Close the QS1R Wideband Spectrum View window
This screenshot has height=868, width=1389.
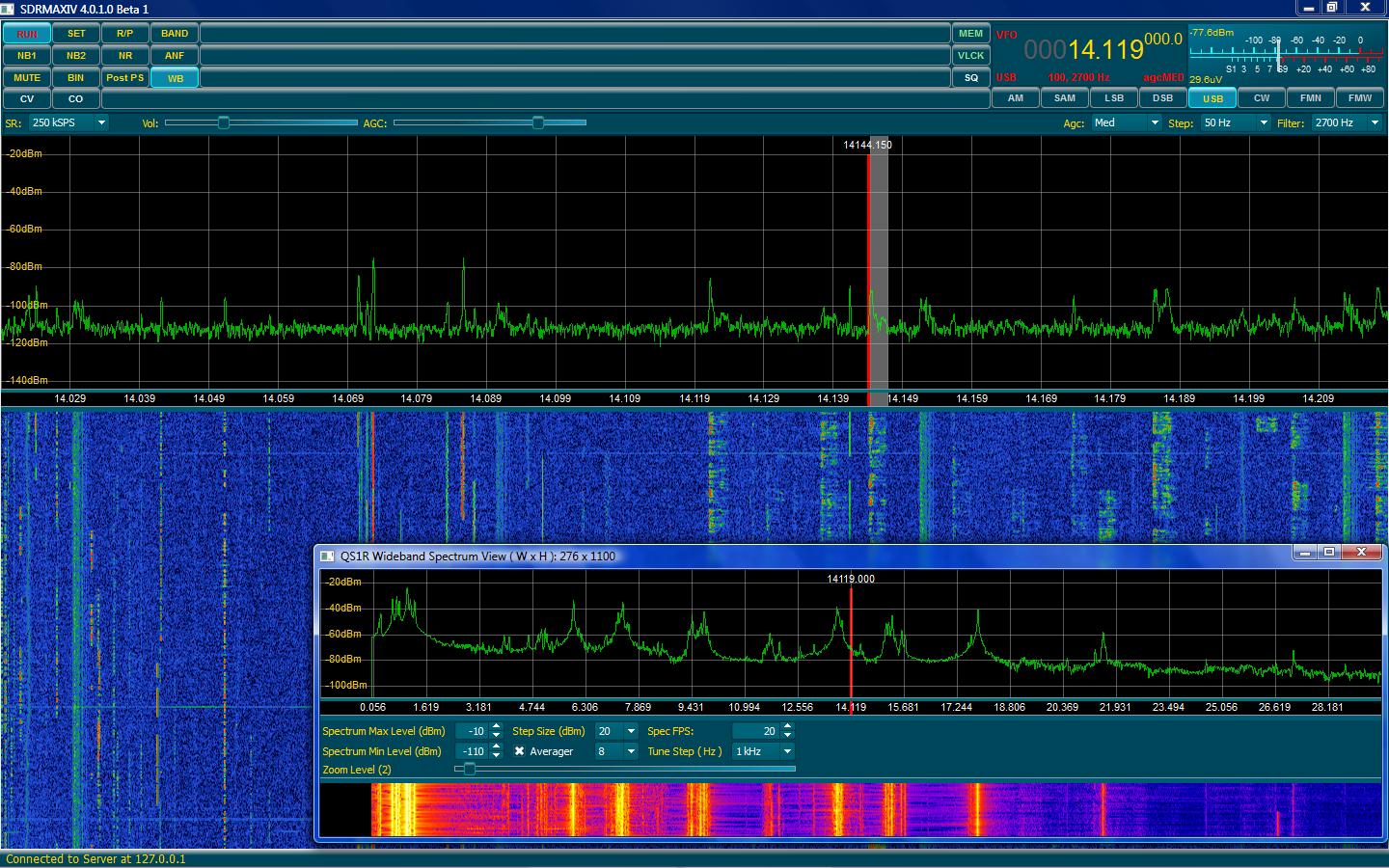1361,553
